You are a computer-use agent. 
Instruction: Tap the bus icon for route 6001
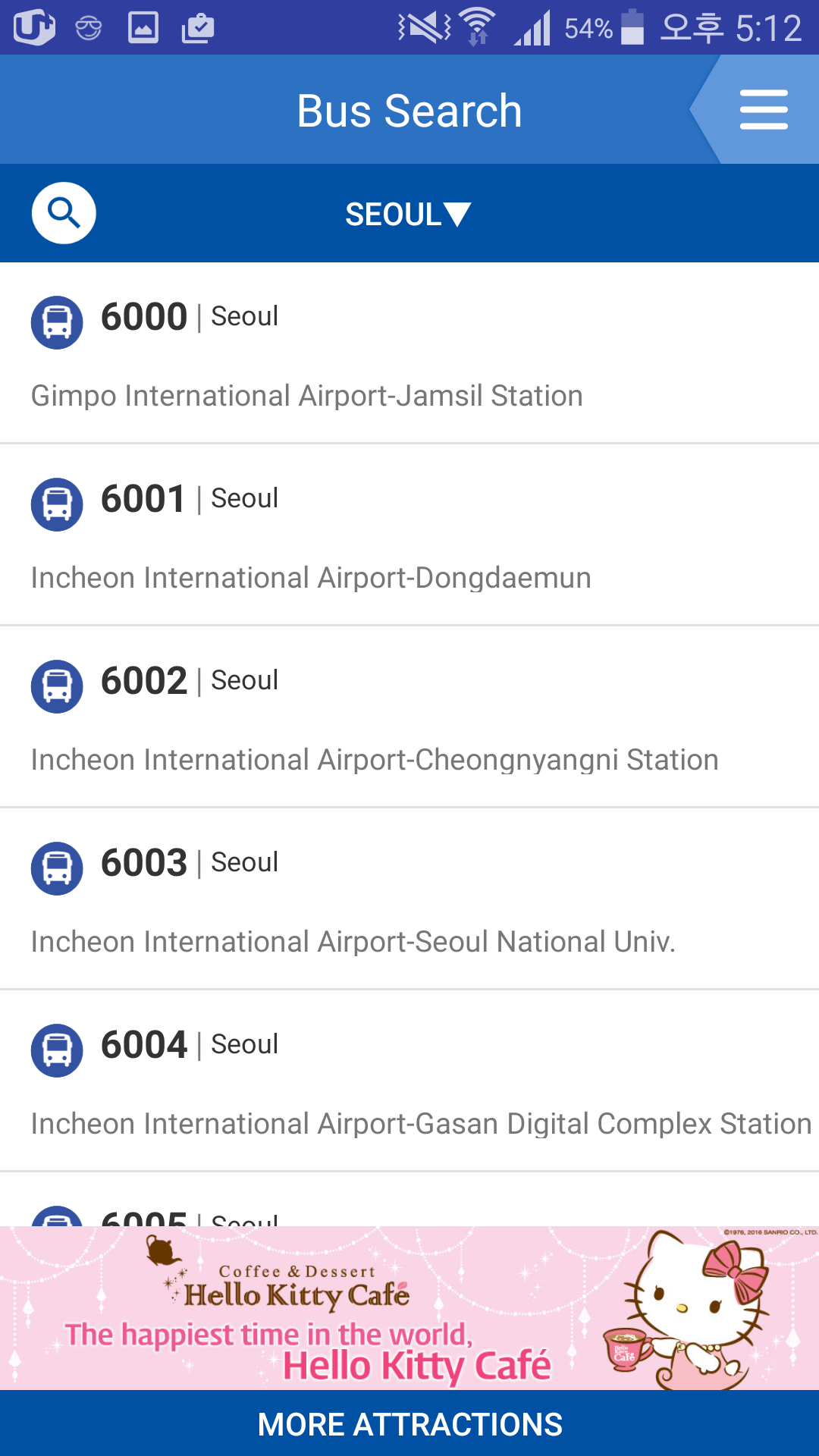pos(57,504)
